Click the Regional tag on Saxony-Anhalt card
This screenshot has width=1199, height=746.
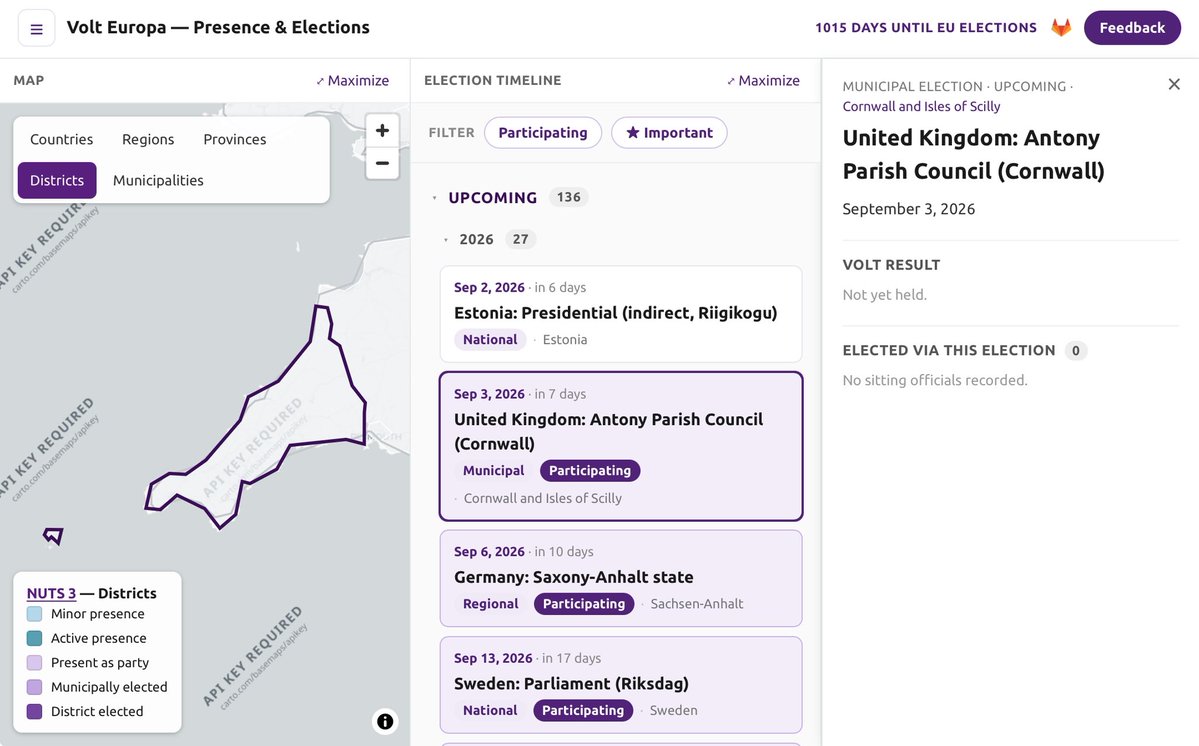pos(490,604)
